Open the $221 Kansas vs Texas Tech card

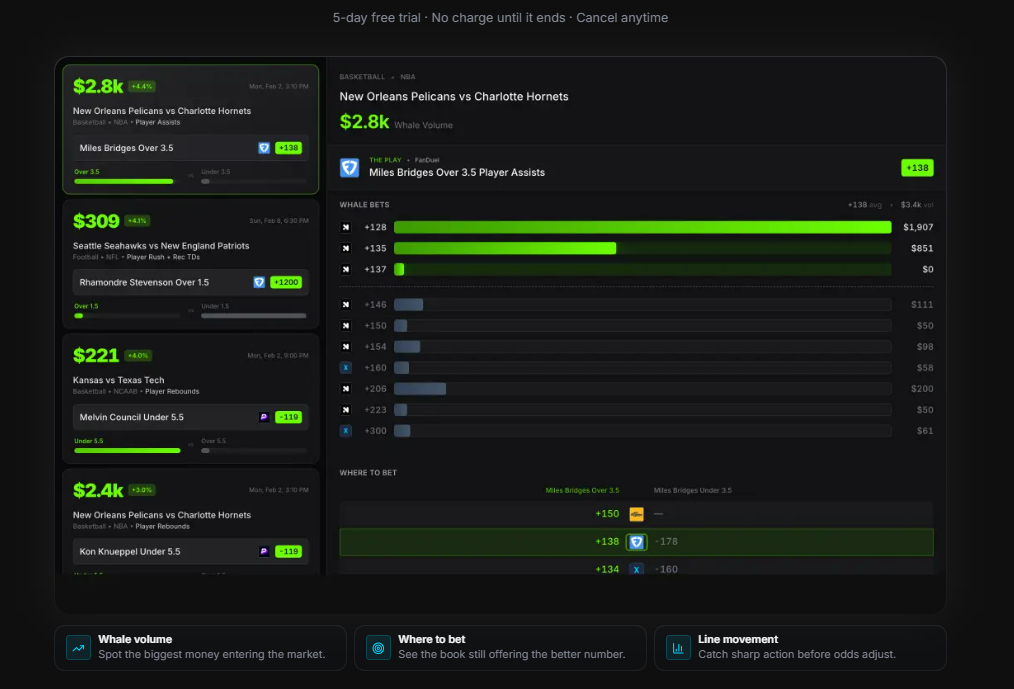point(191,399)
